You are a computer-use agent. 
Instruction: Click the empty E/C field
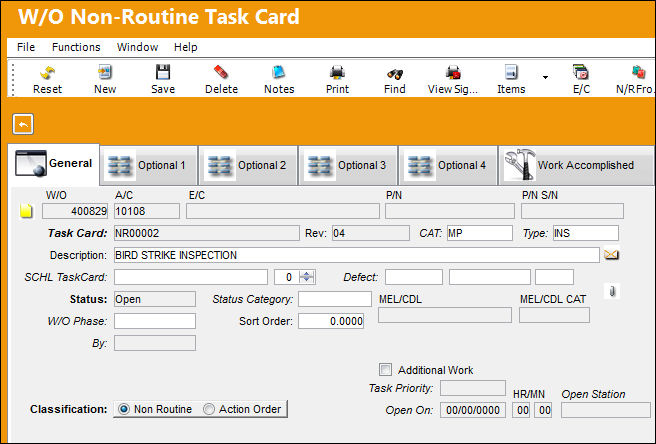click(x=283, y=211)
